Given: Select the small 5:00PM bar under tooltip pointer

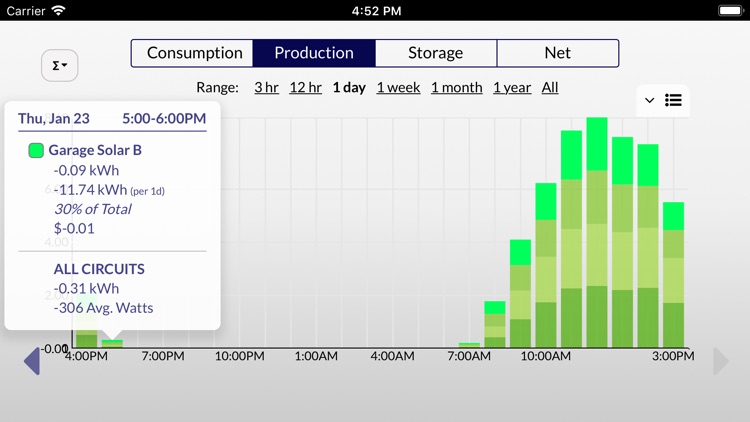Looking at the screenshot, I should [x=112, y=344].
